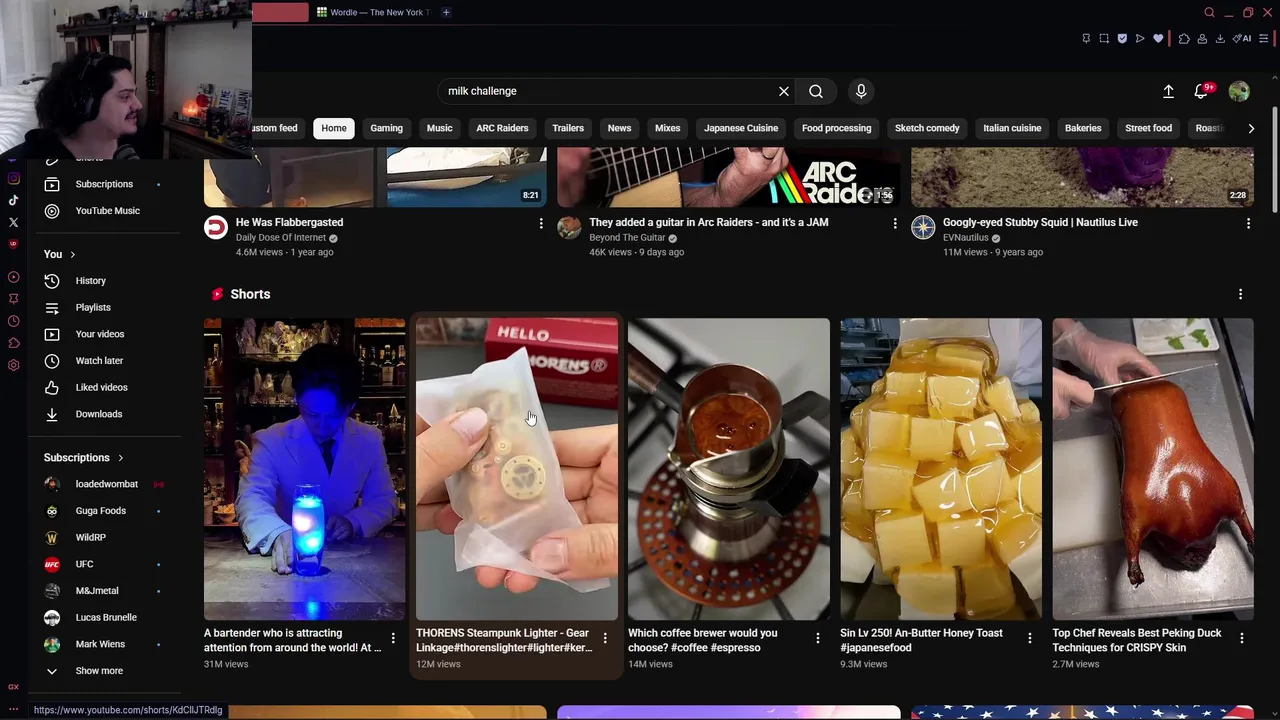The image size is (1280, 720).
Task: Select the ARC Raiders filter chip
Action: [502, 128]
